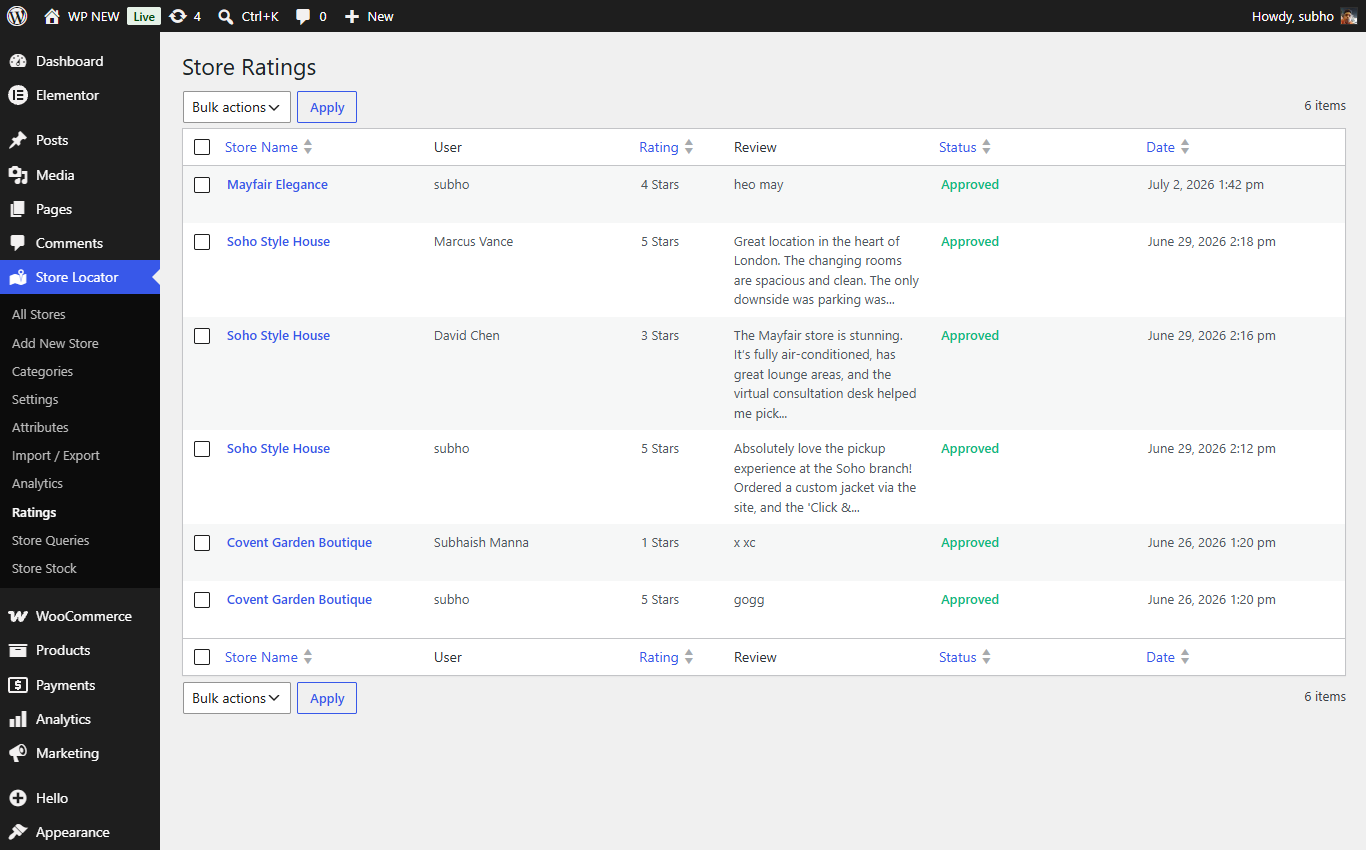Click the Posts pin icon
Viewport: 1366px width, 850px height.
pos(18,140)
